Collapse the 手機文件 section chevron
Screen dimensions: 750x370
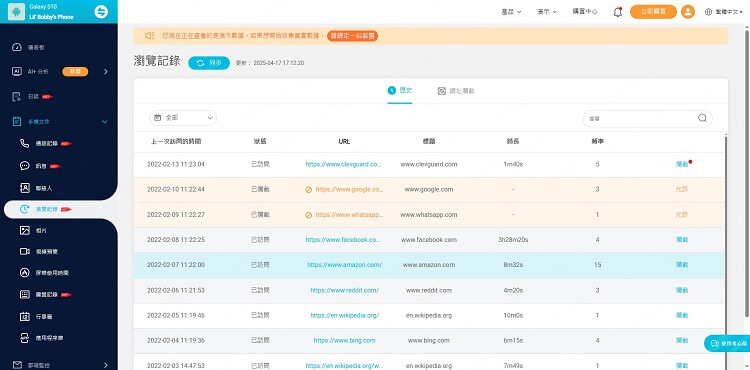pos(105,122)
